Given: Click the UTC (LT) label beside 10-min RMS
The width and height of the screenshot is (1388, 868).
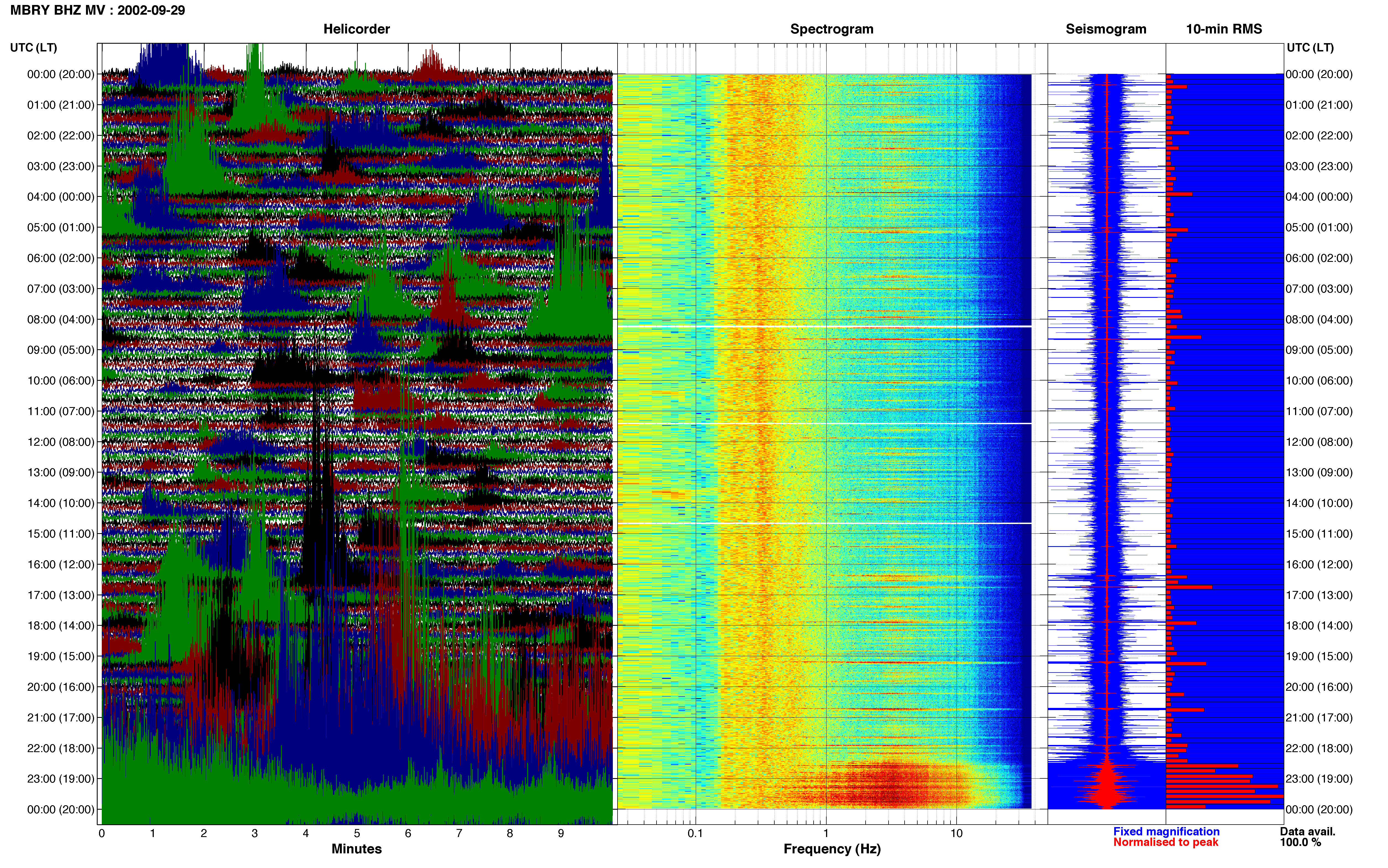Looking at the screenshot, I should click(1310, 48).
